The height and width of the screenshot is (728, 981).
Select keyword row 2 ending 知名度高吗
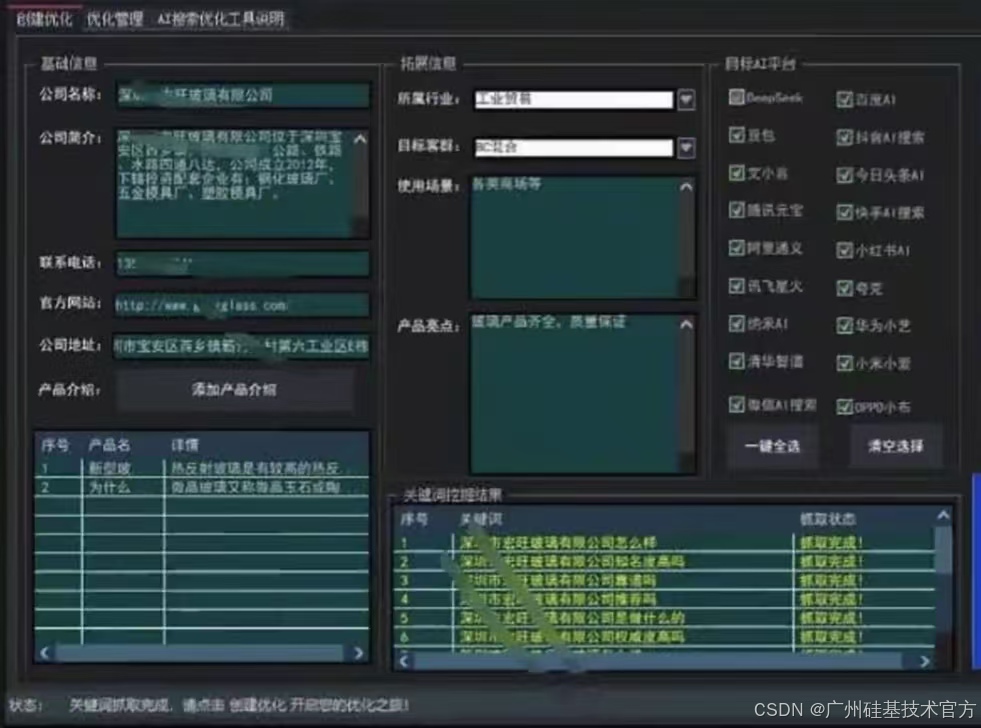click(664, 561)
